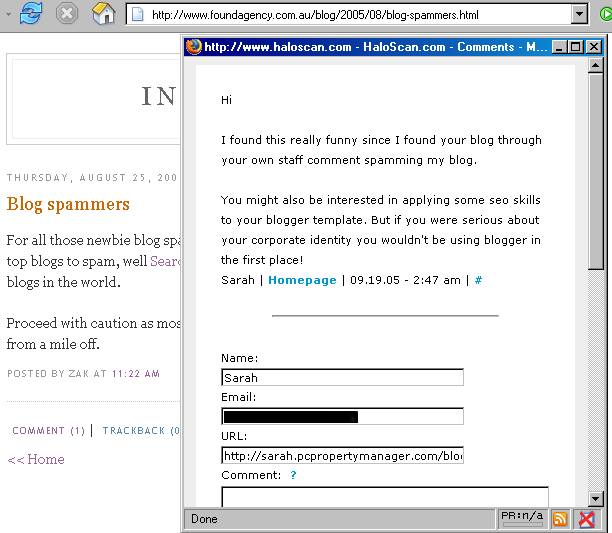Go to the << Home link
Screen dimensions: 612x533
click(x=36, y=459)
